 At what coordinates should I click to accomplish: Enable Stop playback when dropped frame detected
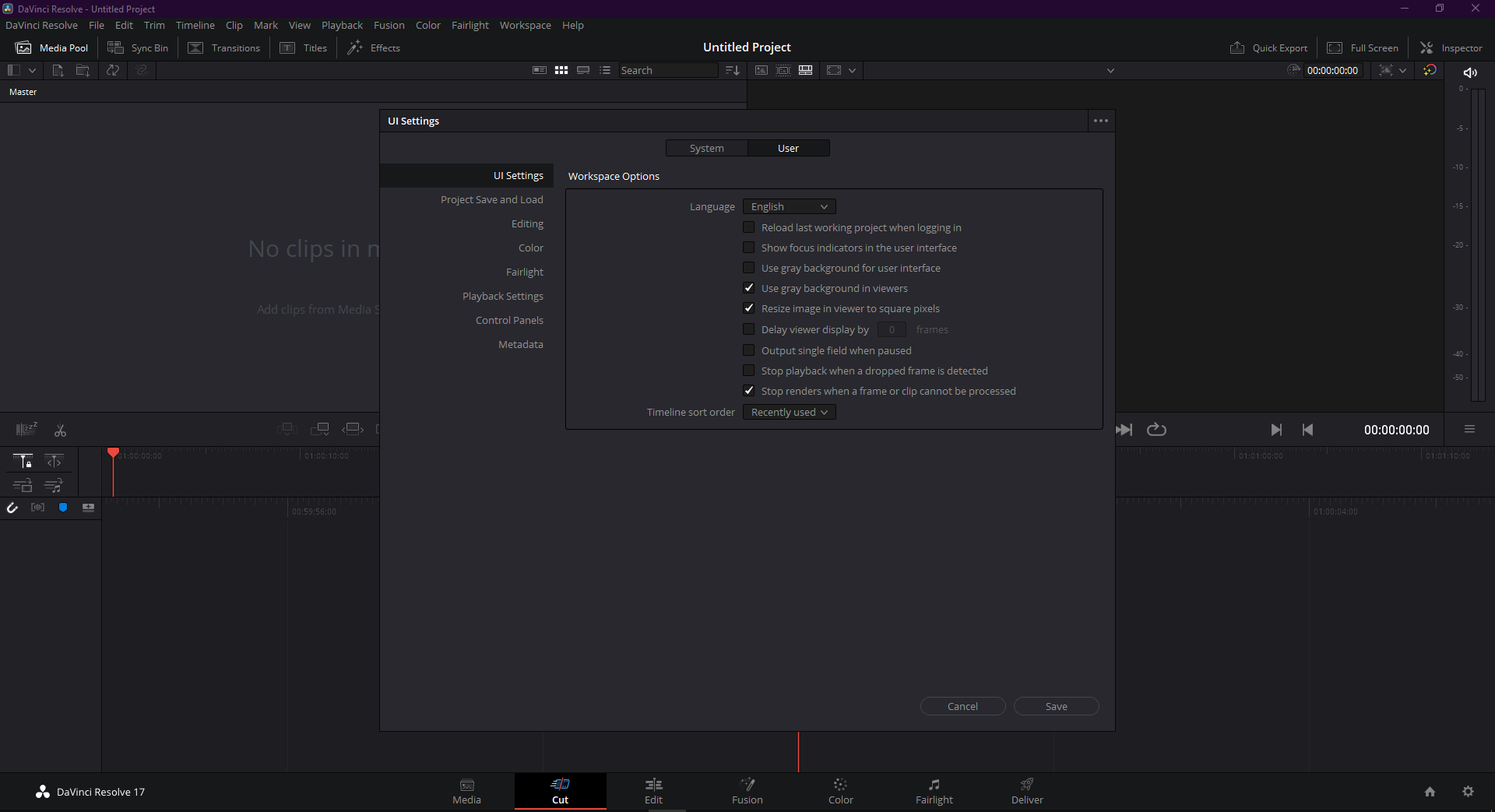[749, 371]
